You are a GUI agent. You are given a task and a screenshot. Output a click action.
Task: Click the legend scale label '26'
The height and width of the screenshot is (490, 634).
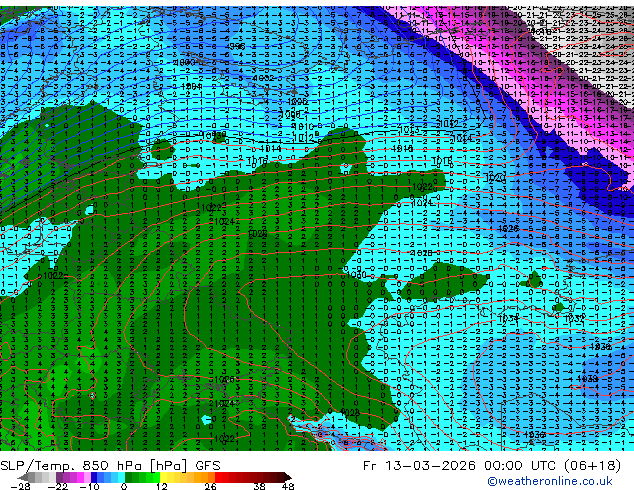[x=210, y=486]
